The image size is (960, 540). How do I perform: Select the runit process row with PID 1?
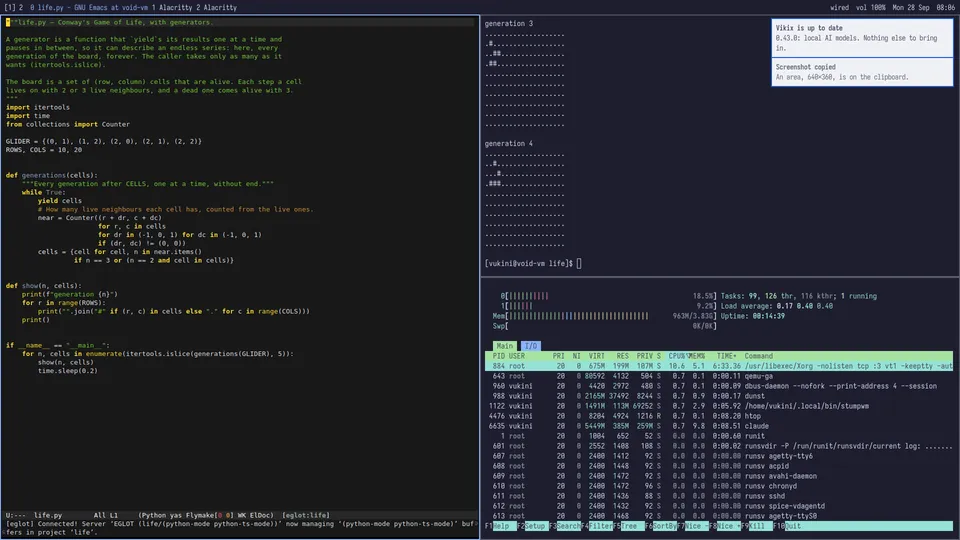pos(719,436)
